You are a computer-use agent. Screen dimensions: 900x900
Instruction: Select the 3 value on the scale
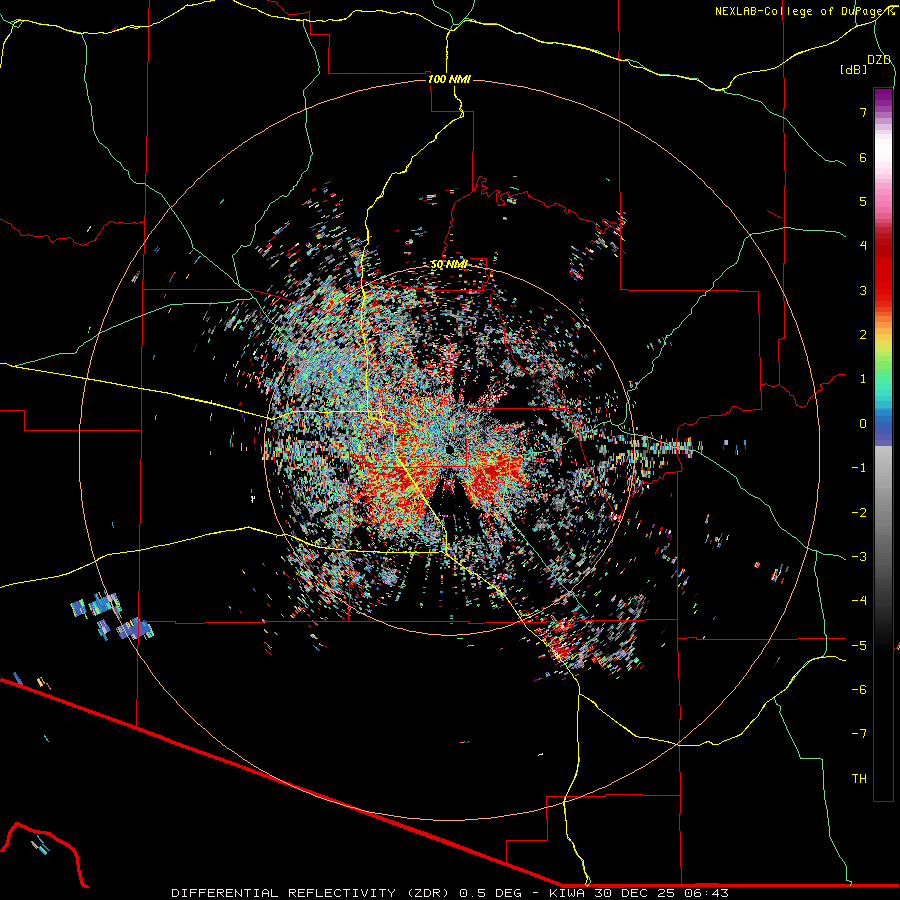(x=863, y=290)
